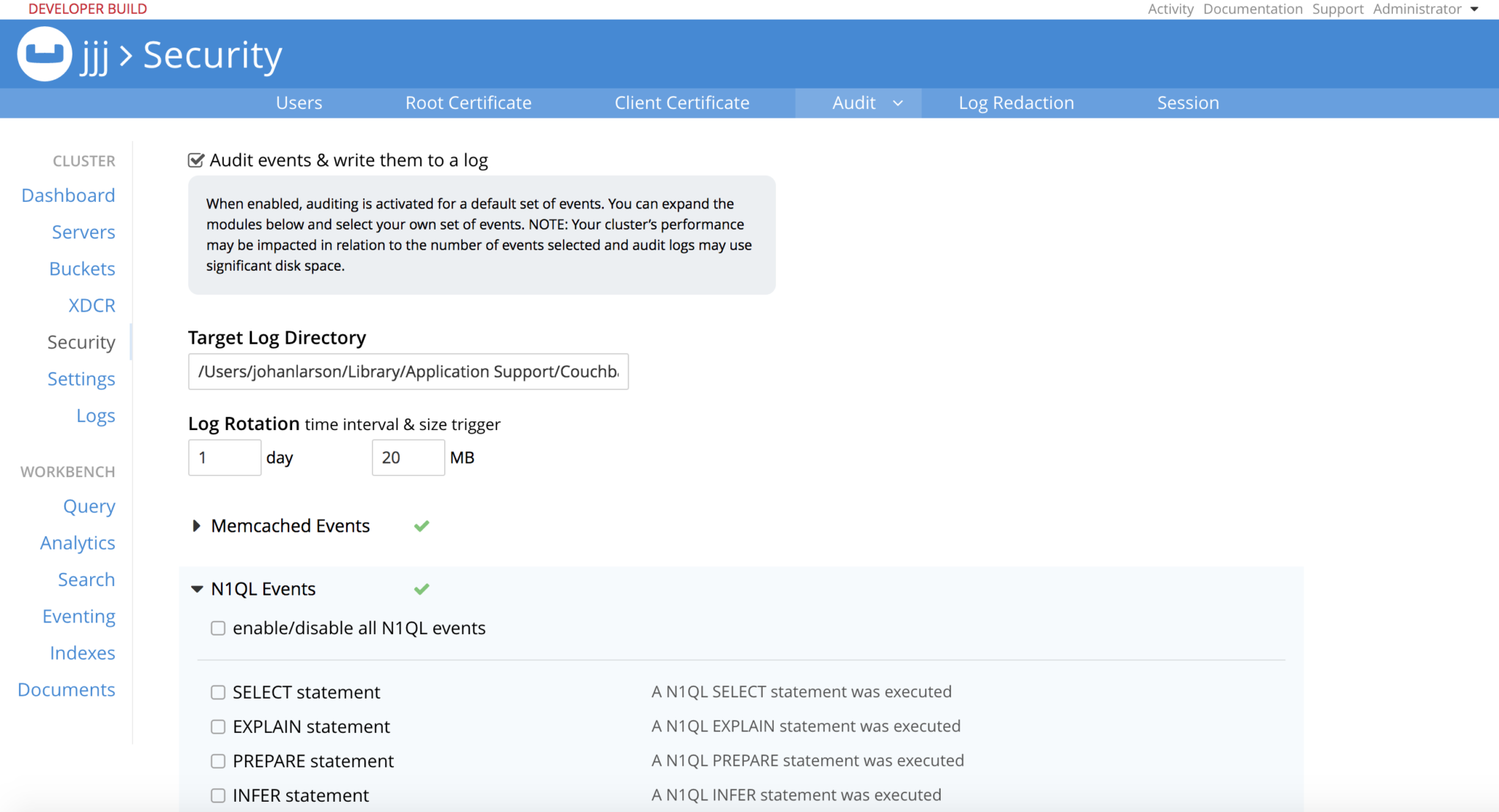Click Documentation in the top bar
The image size is (1499, 812).
(1252, 9)
